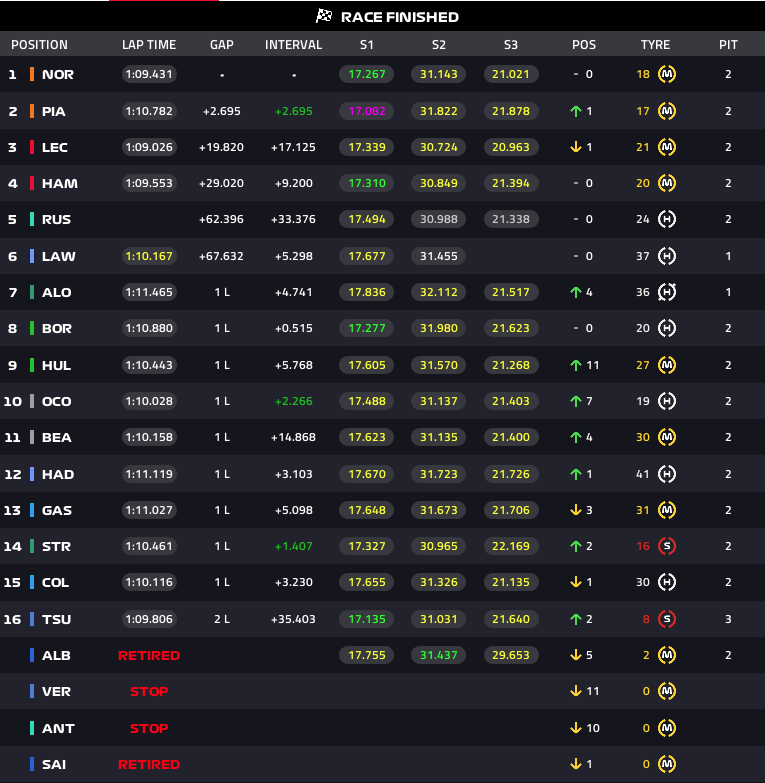Click the INTERVAL column header
765x783 pixels.
click(293, 45)
